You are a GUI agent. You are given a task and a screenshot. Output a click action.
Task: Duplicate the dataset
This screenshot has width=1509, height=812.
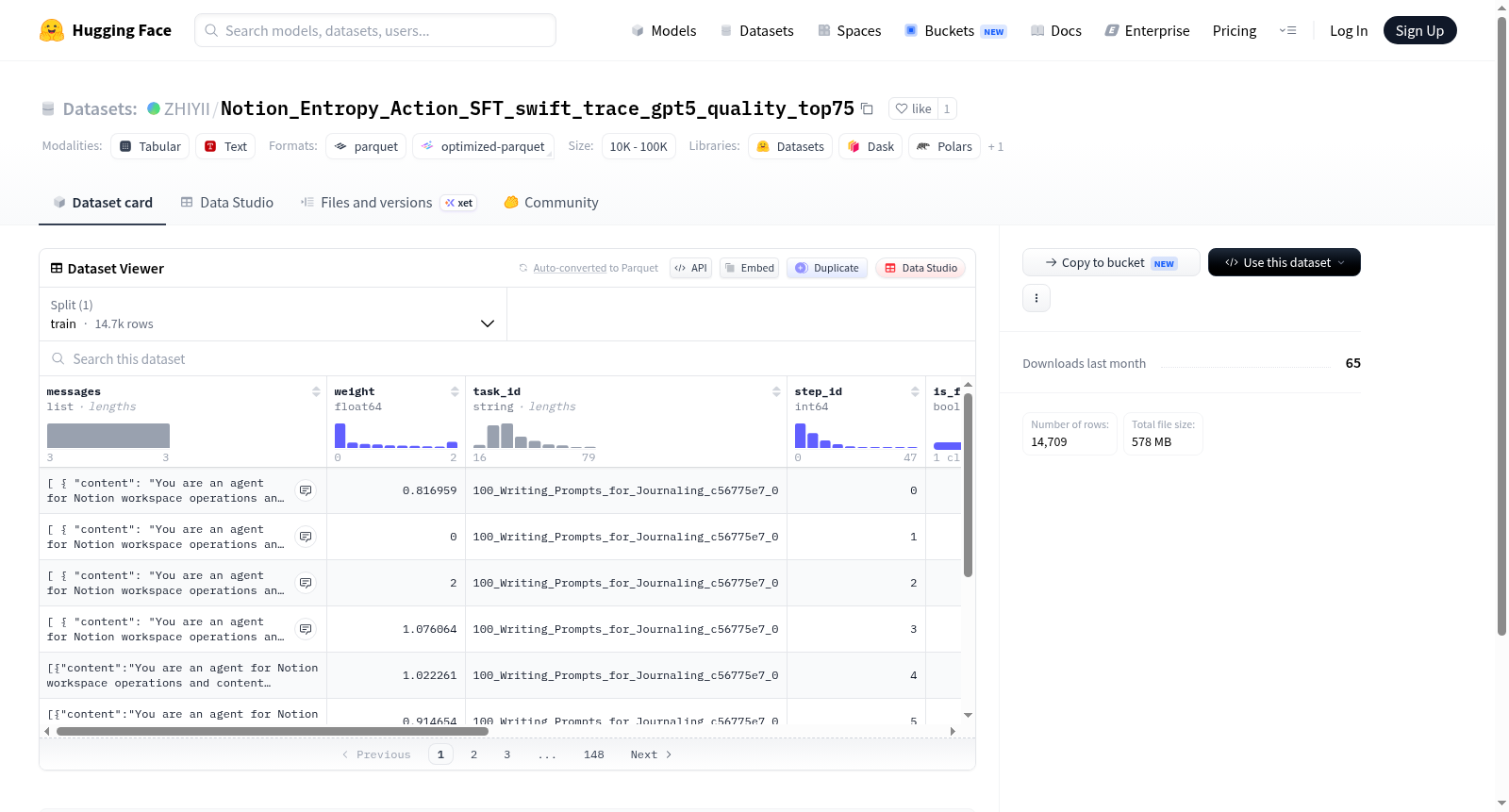(x=827, y=268)
